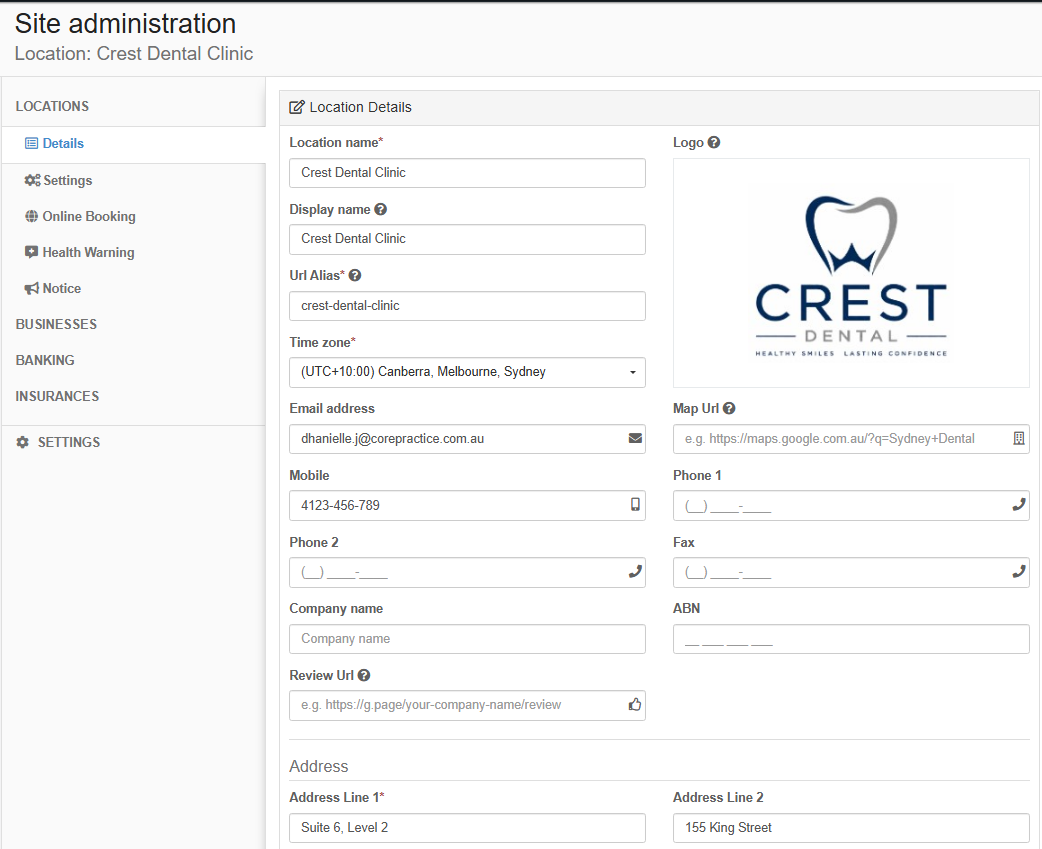
Task: Click the Logo help question-mark icon
Action: pyautogui.click(x=714, y=142)
